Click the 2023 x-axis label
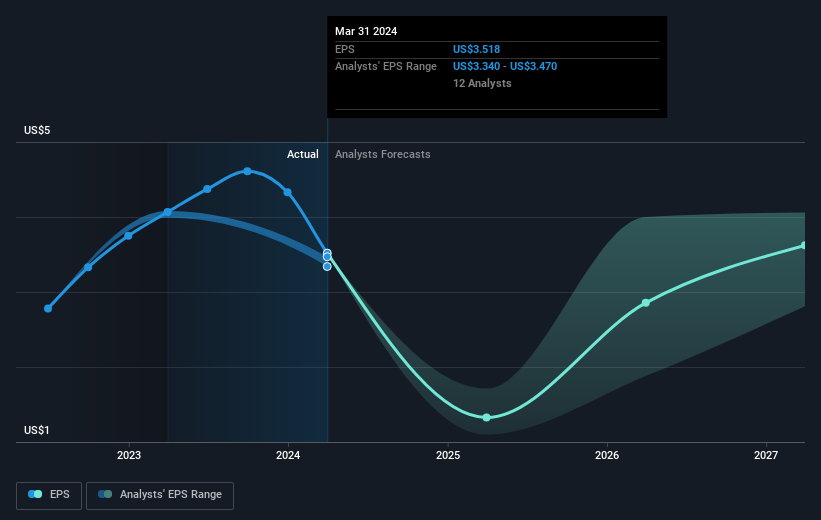821x520 pixels. point(129,455)
